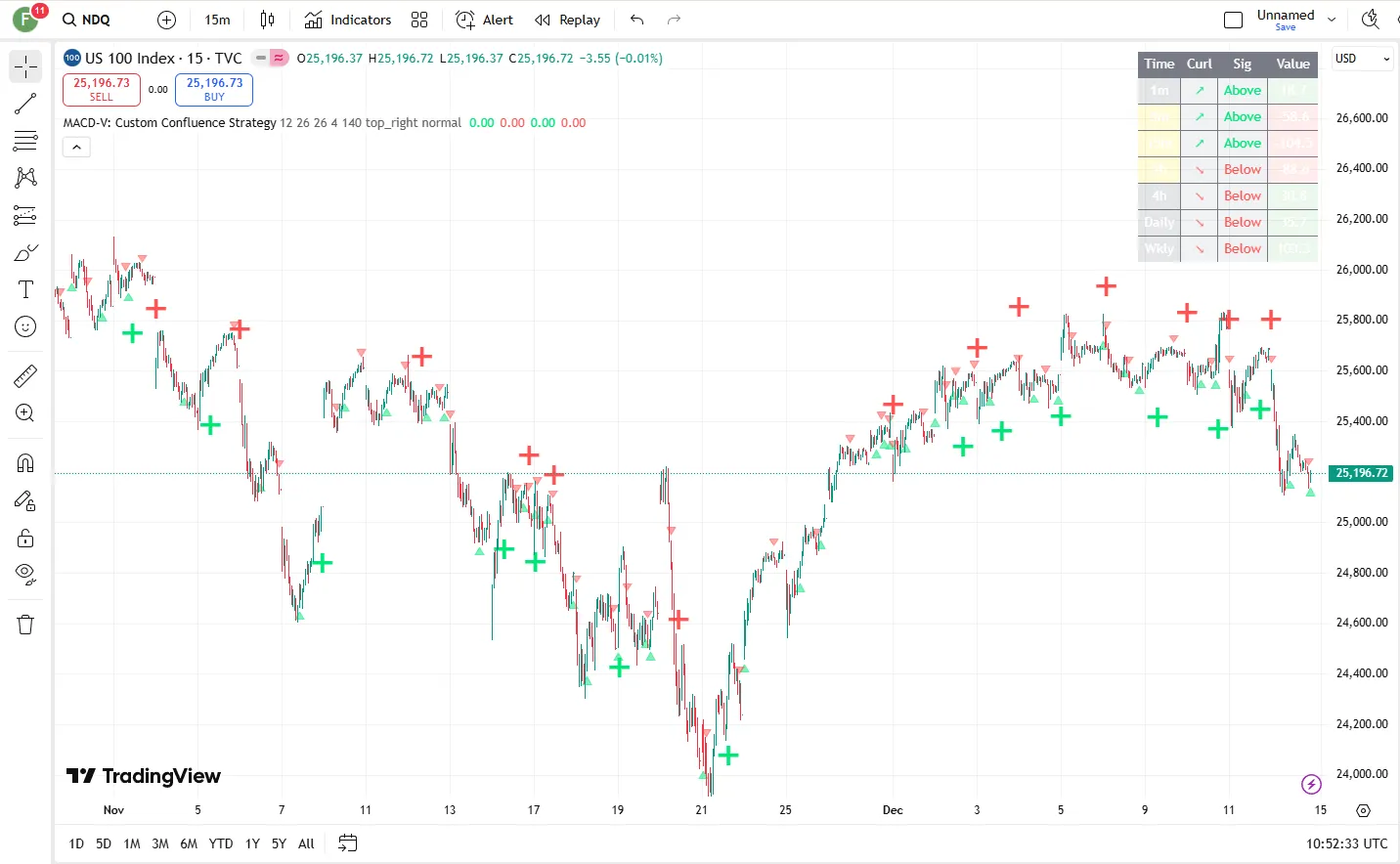The image size is (1400, 864).
Task: Open price scale settings gear
Action: pos(1364,810)
